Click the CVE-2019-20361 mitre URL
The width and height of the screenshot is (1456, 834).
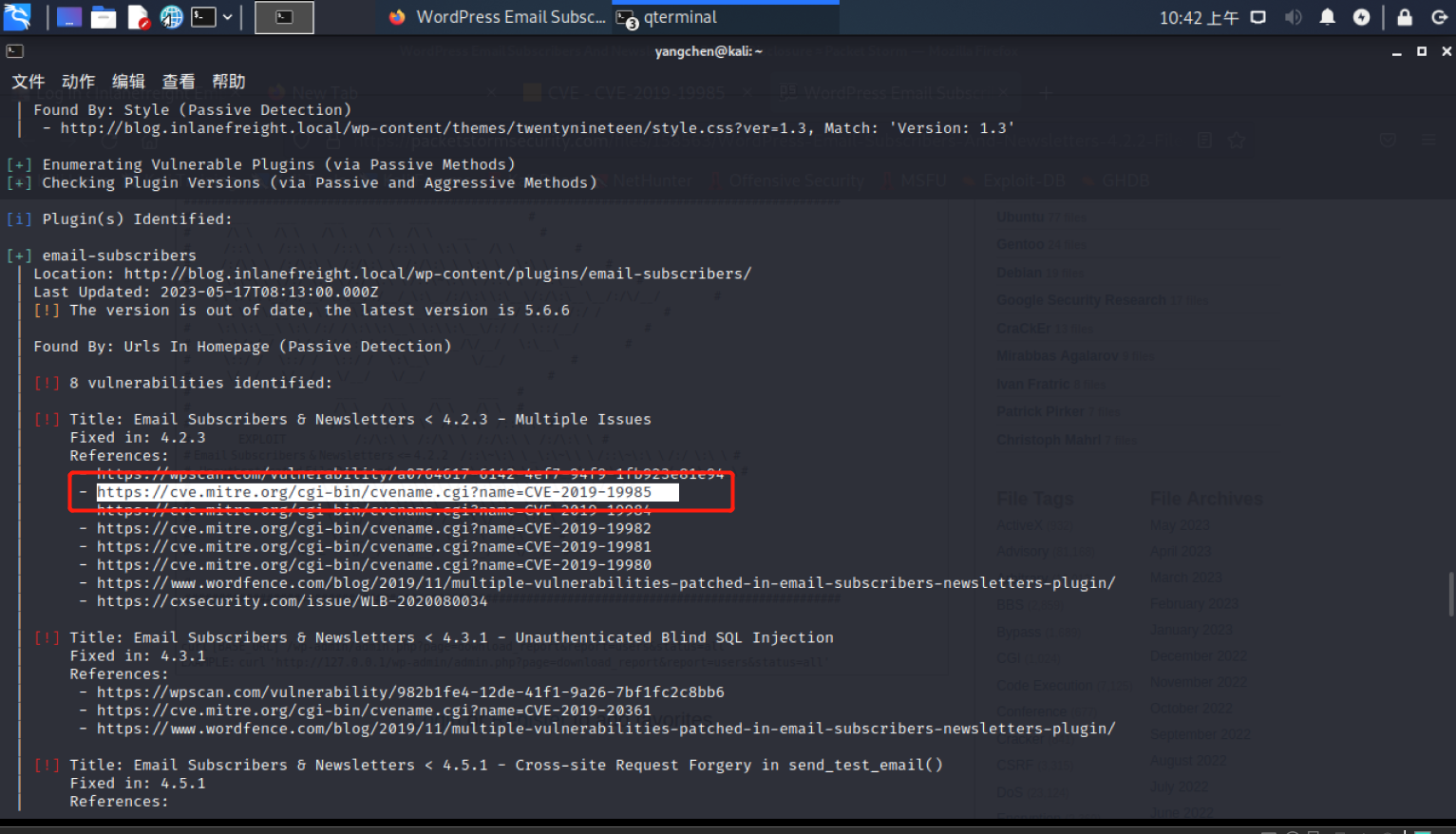374,711
